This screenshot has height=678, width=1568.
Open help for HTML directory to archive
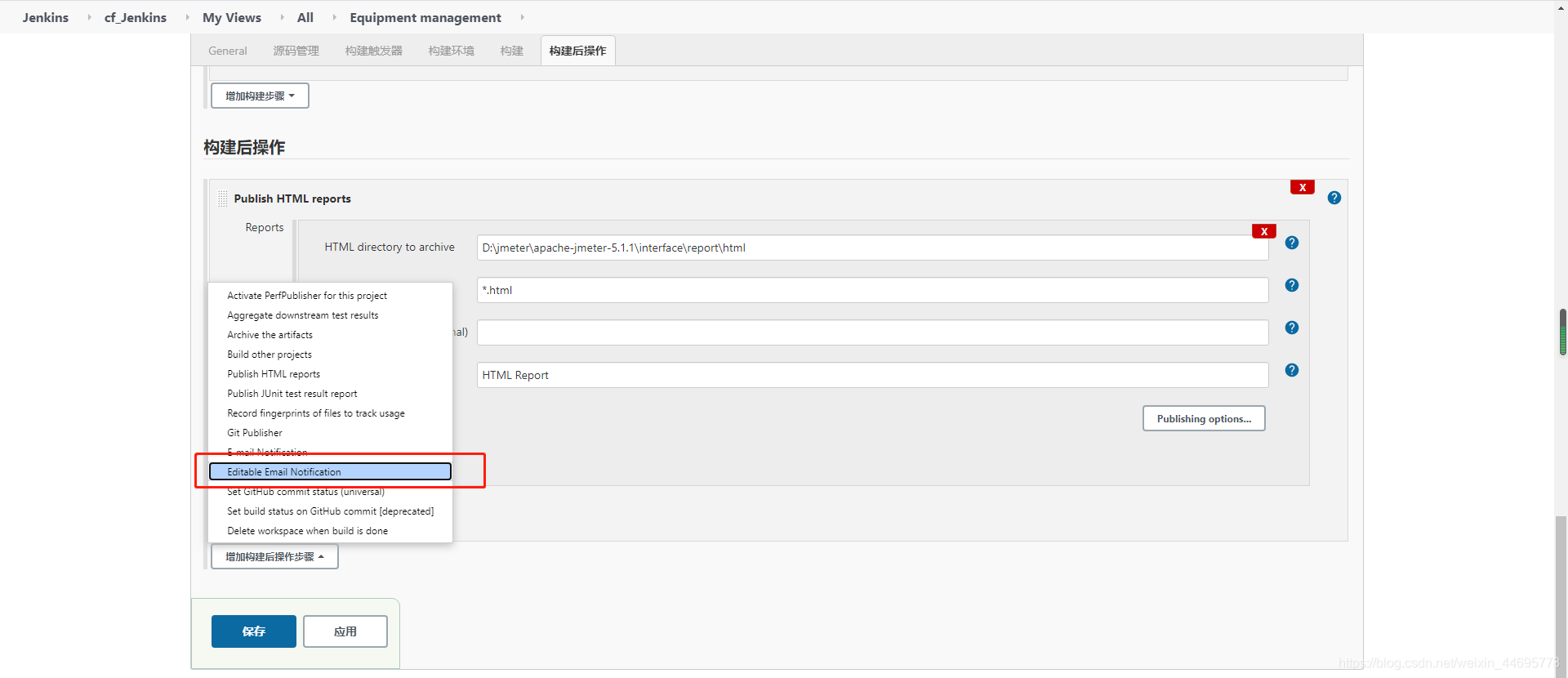point(1291,243)
